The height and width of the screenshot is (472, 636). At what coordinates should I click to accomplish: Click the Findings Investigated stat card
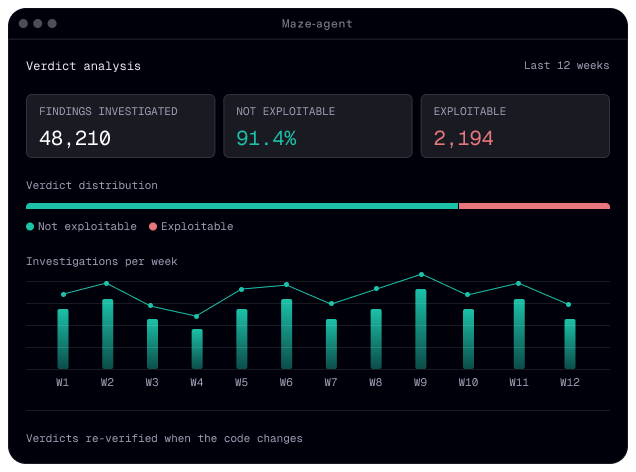(x=120, y=126)
